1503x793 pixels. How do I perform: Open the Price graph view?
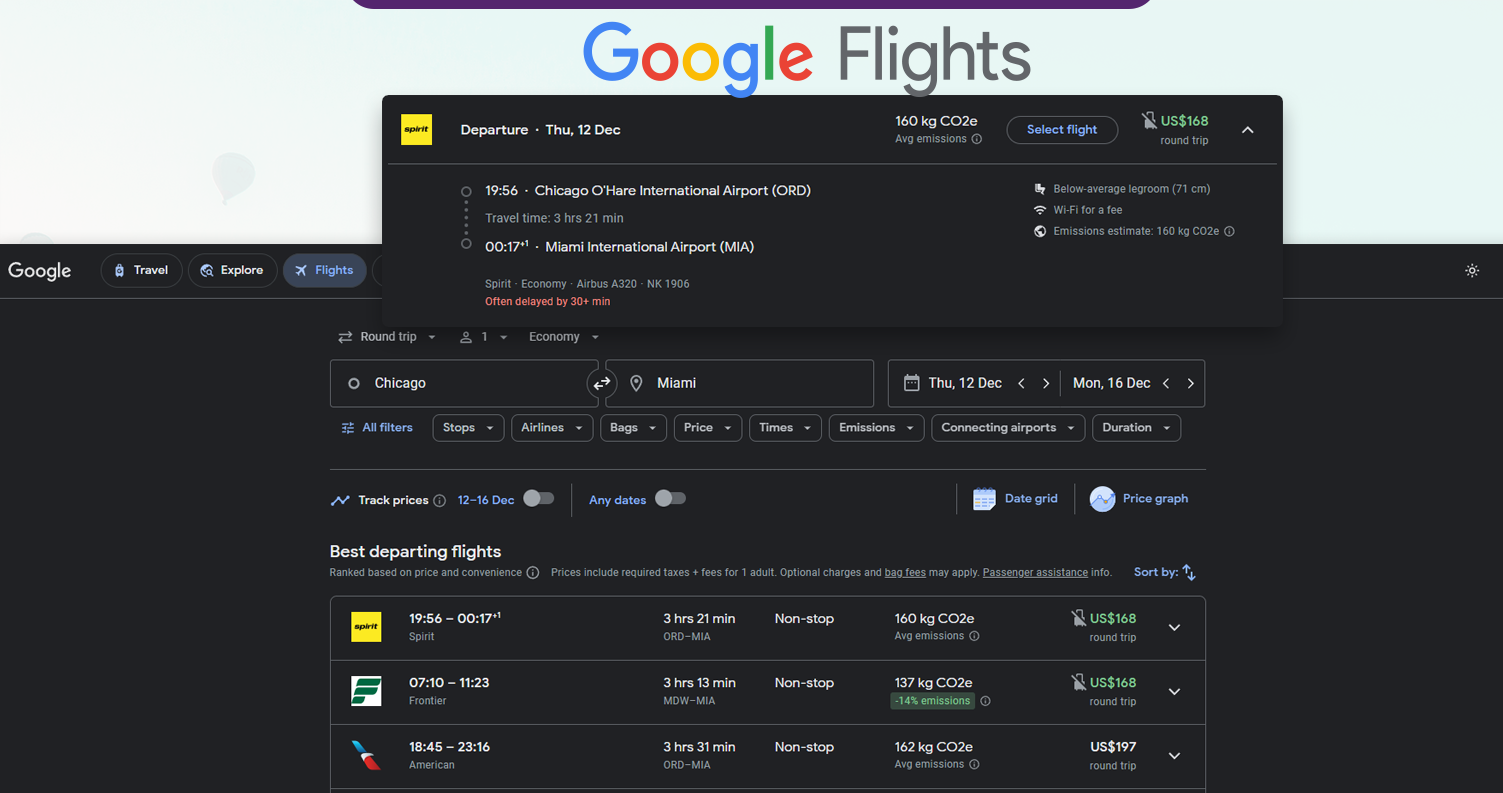pos(1139,498)
